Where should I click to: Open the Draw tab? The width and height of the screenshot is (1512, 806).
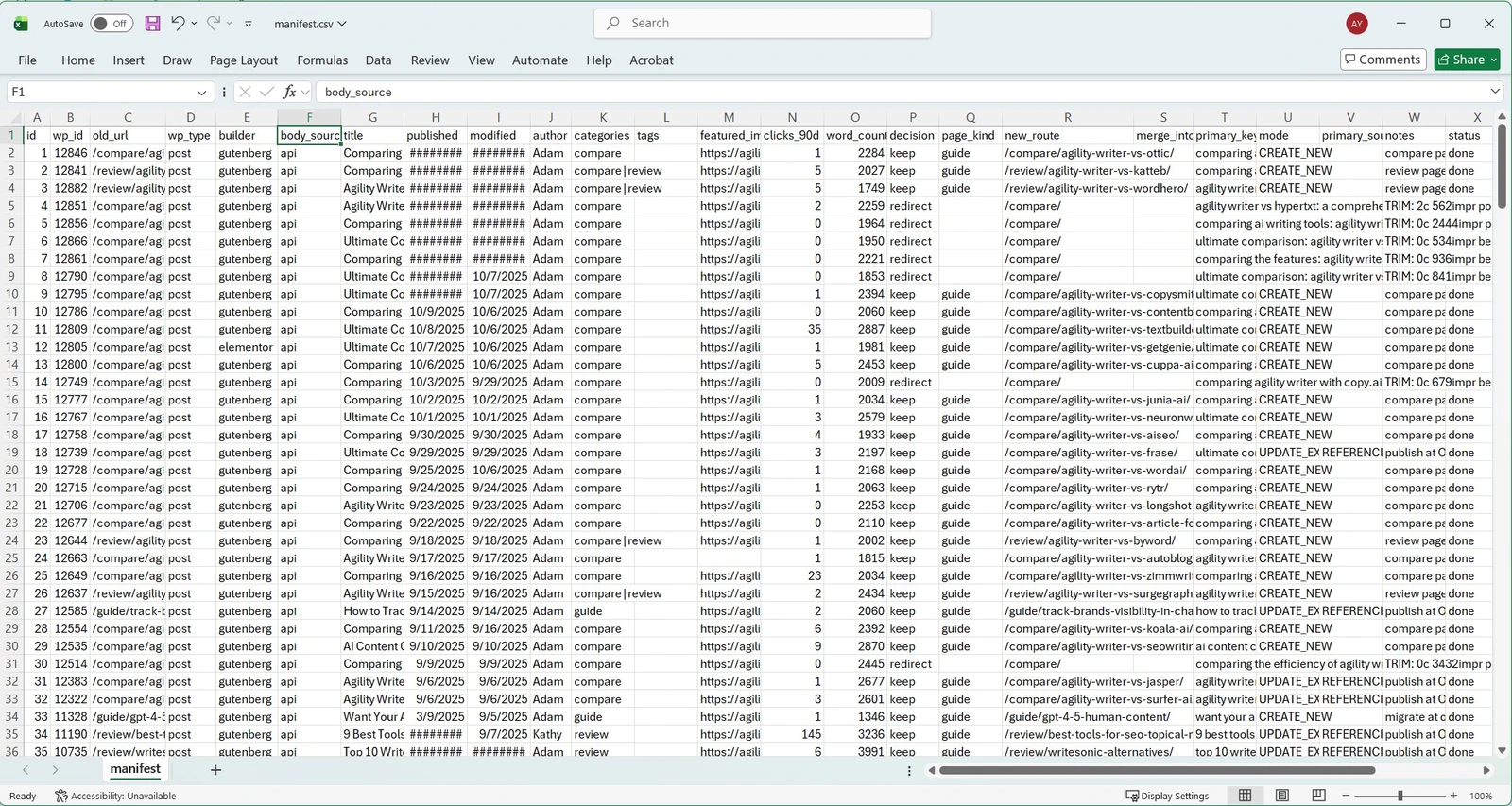coord(177,60)
